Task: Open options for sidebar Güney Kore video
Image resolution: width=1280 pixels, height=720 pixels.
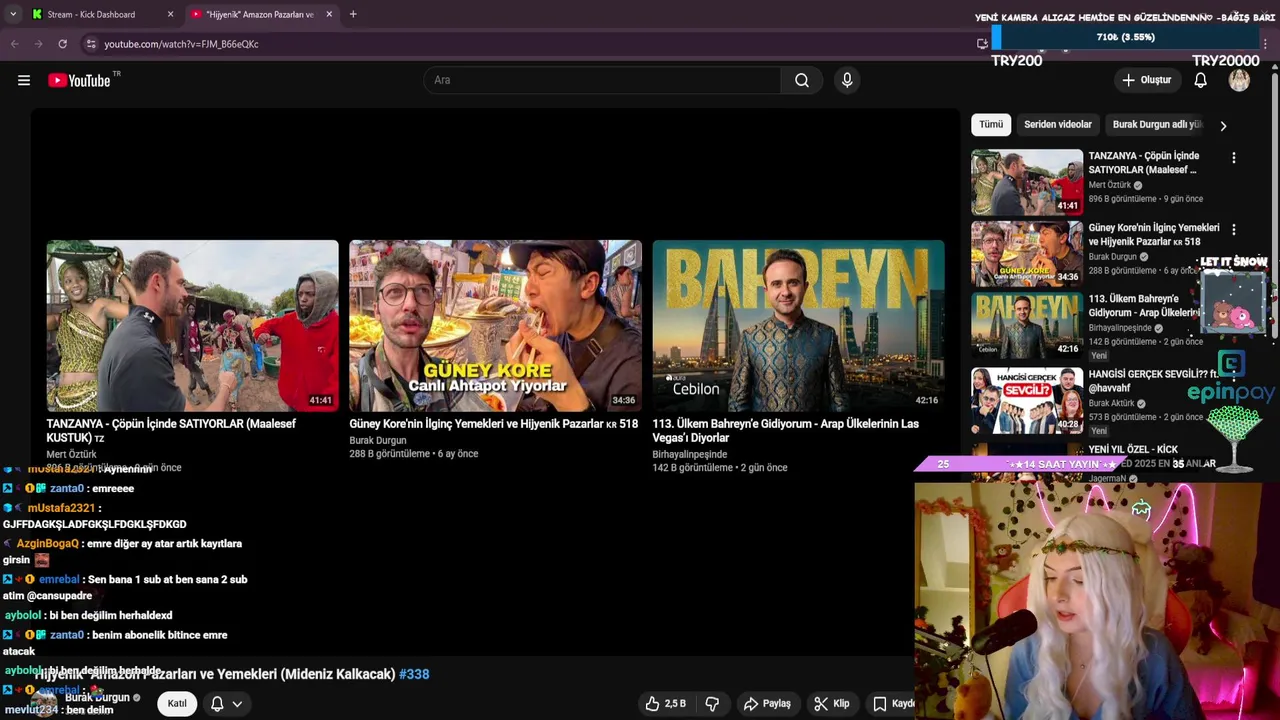Action: click(1233, 230)
